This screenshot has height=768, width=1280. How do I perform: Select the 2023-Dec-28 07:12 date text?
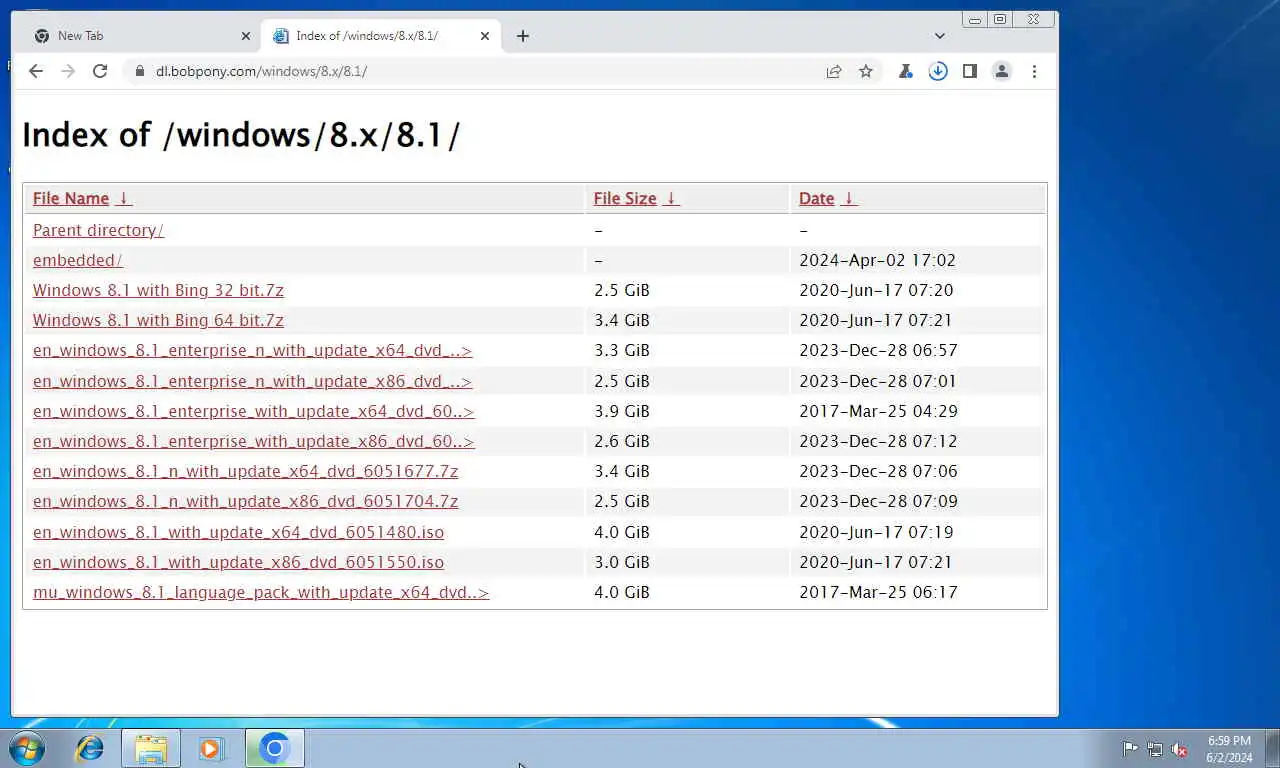(x=878, y=441)
